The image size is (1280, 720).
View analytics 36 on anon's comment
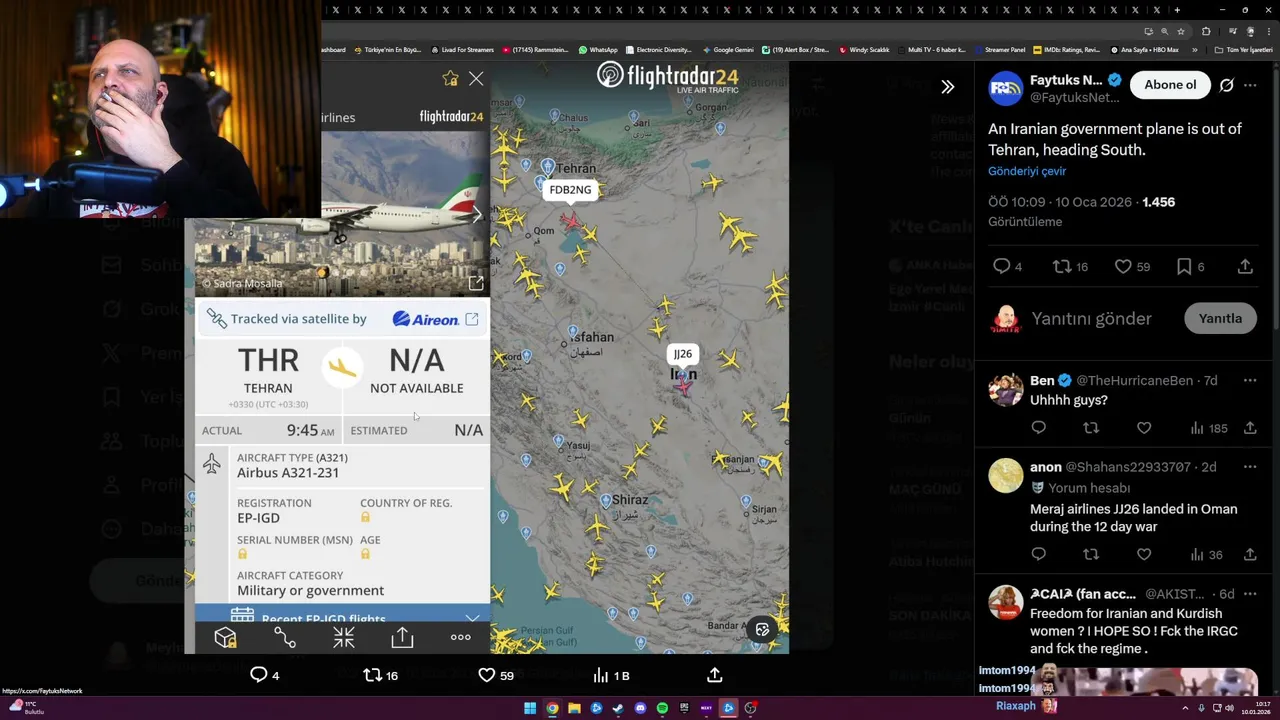click(x=1206, y=554)
